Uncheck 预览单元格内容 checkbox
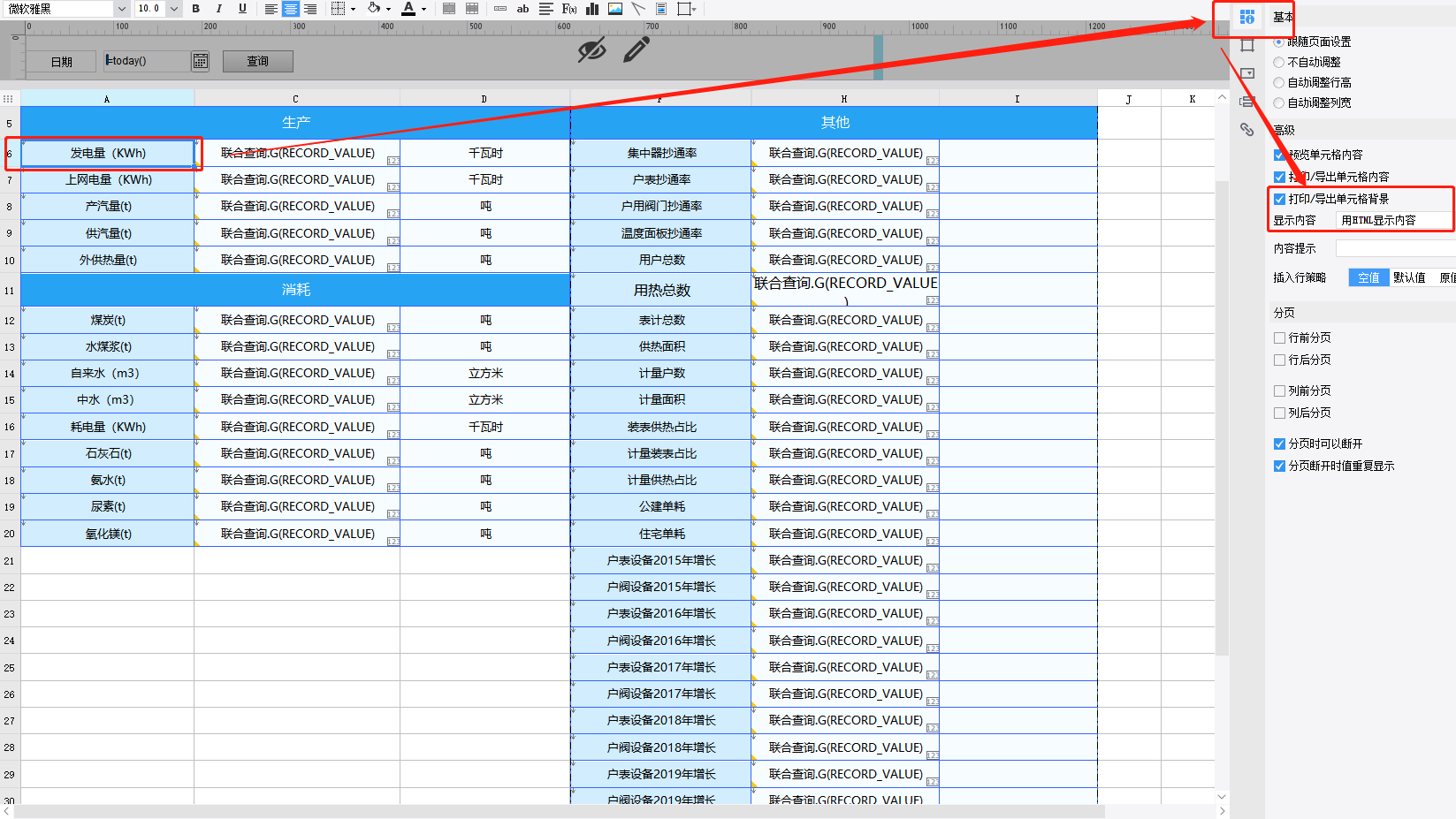Viewport: 1456px width, 819px height. tap(1279, 155)
